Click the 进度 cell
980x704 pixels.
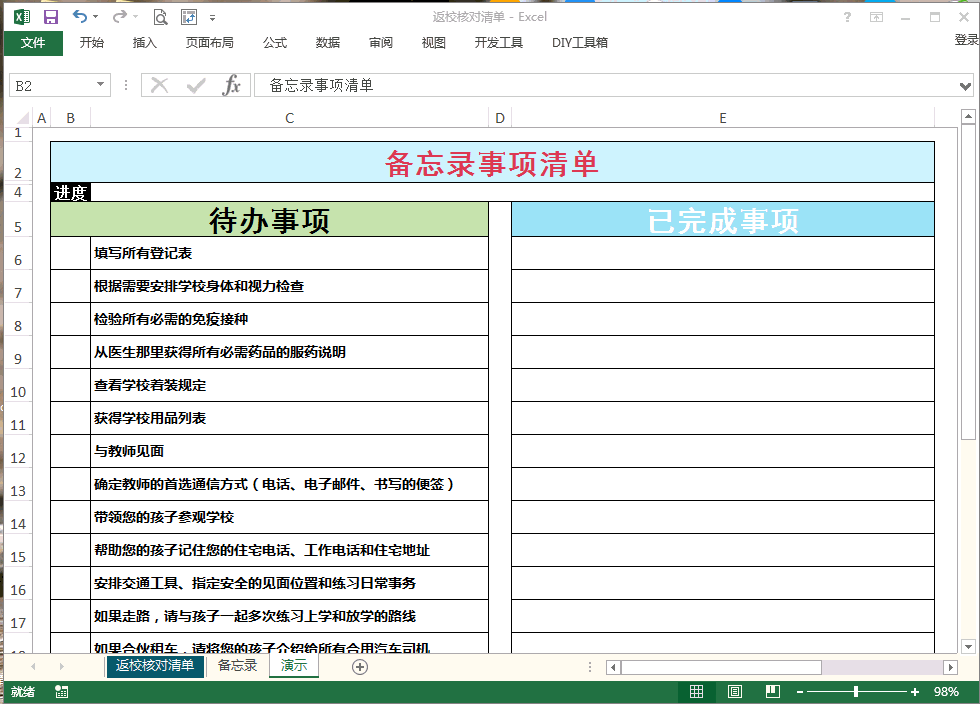[x=71, y=193]
